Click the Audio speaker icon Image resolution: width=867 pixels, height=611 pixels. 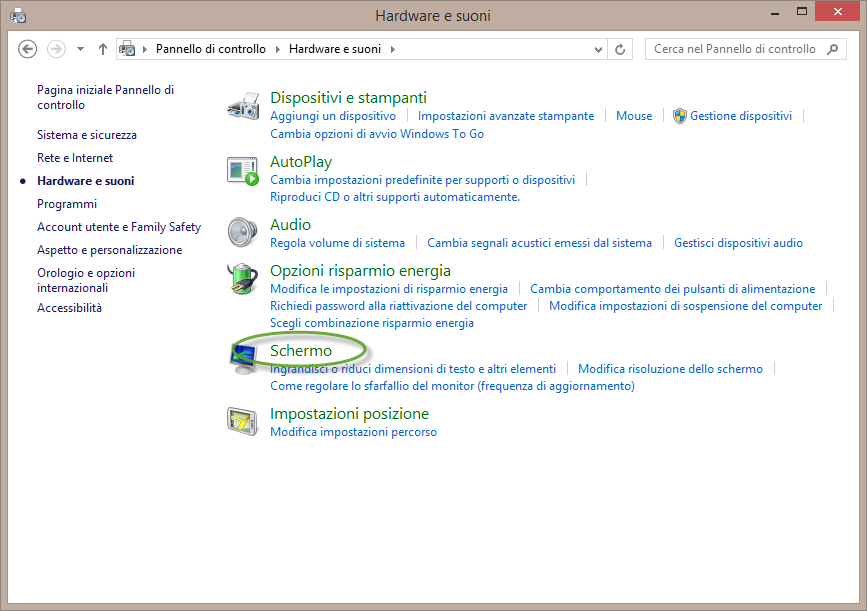tap(243, 233)
